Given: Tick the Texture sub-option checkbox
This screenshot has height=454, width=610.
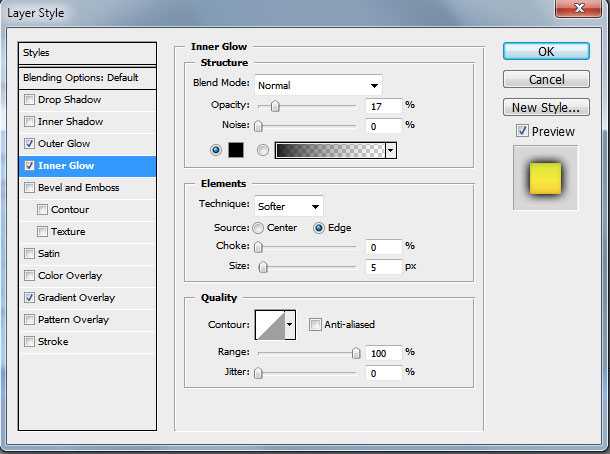Looking at the screenshot, I should [x=42, y=231].
